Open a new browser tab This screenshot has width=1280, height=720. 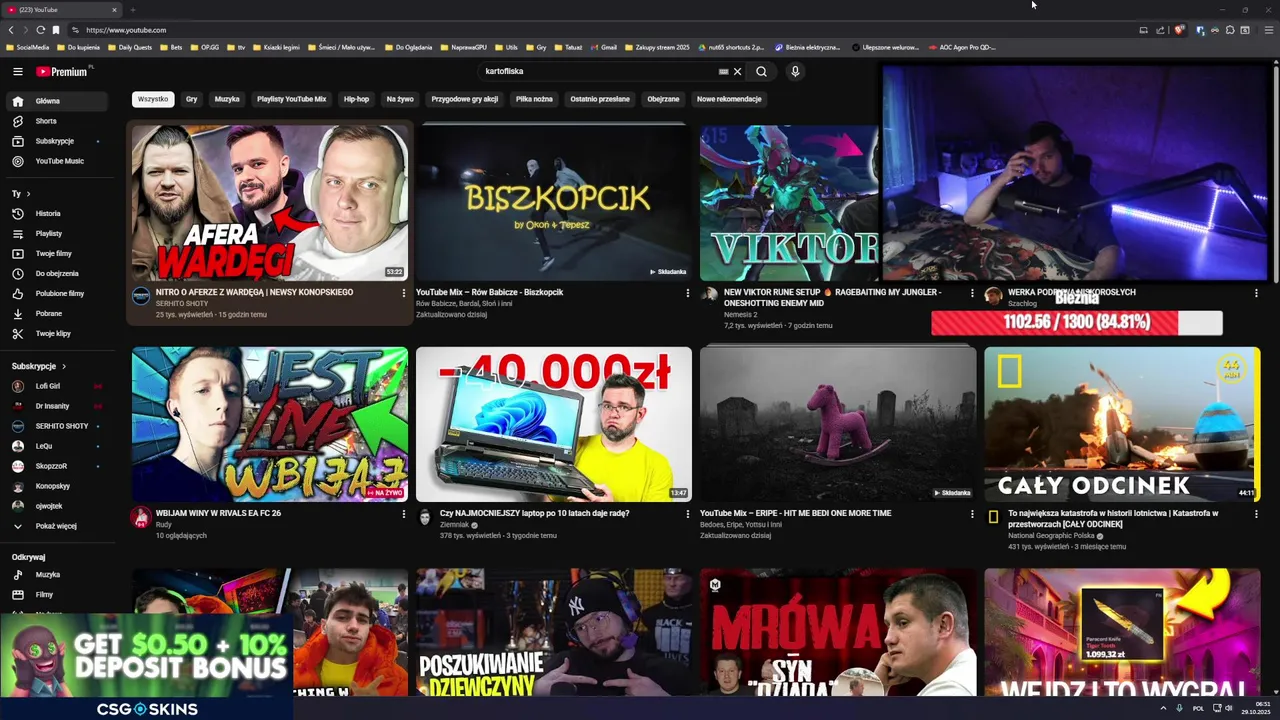[132, 10]
